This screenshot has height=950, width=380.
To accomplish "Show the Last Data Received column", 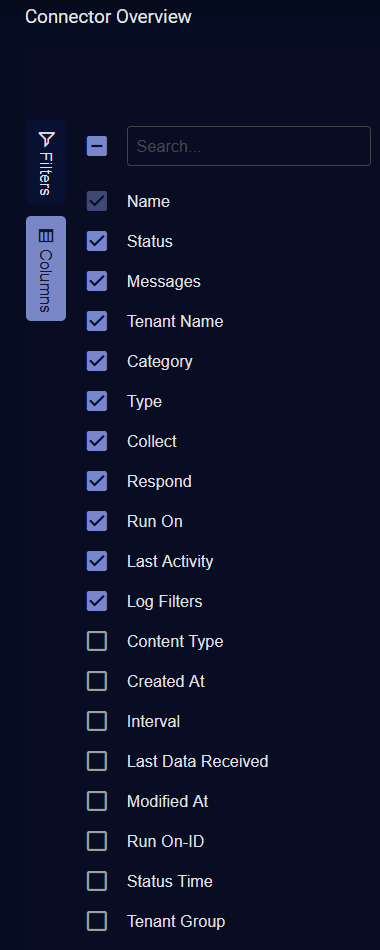I will pos(97,761).
